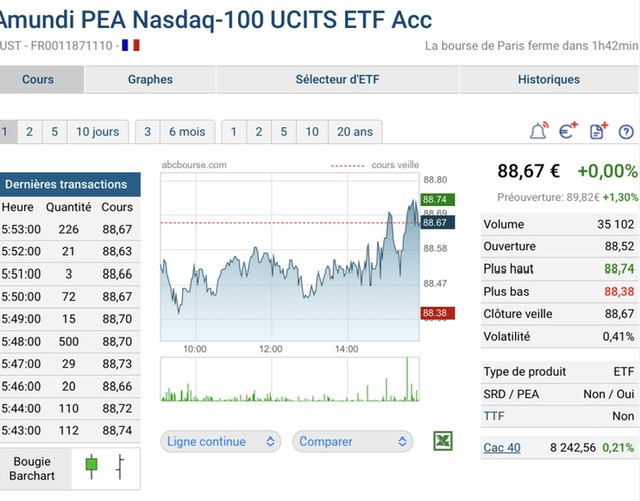Open the help question mark icon
Screen dimensions: 640x501
tap(626, 131)
